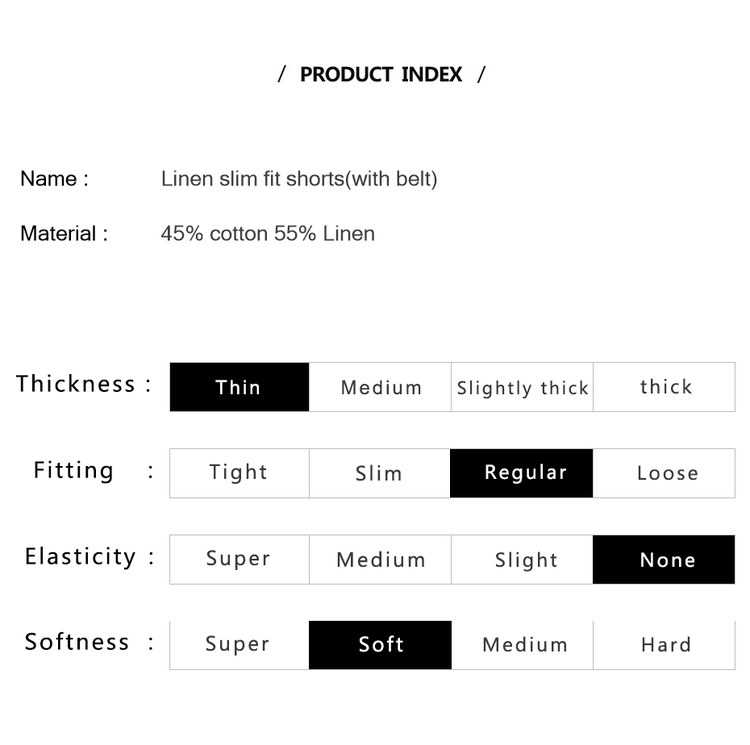Pick the Hard softness option
This screenshot has height=745, width=750.
[x=664, y=645]
